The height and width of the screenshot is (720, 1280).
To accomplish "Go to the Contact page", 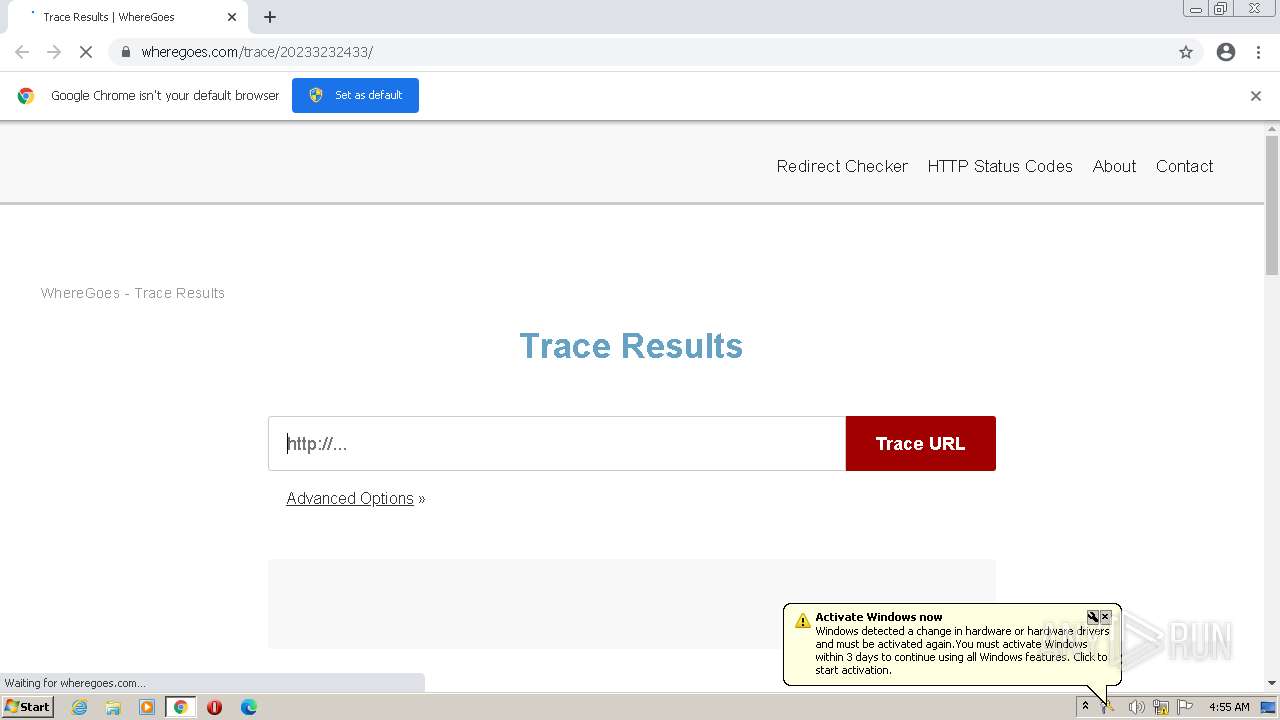I will pyautogui.click(x=1184, y=166).
